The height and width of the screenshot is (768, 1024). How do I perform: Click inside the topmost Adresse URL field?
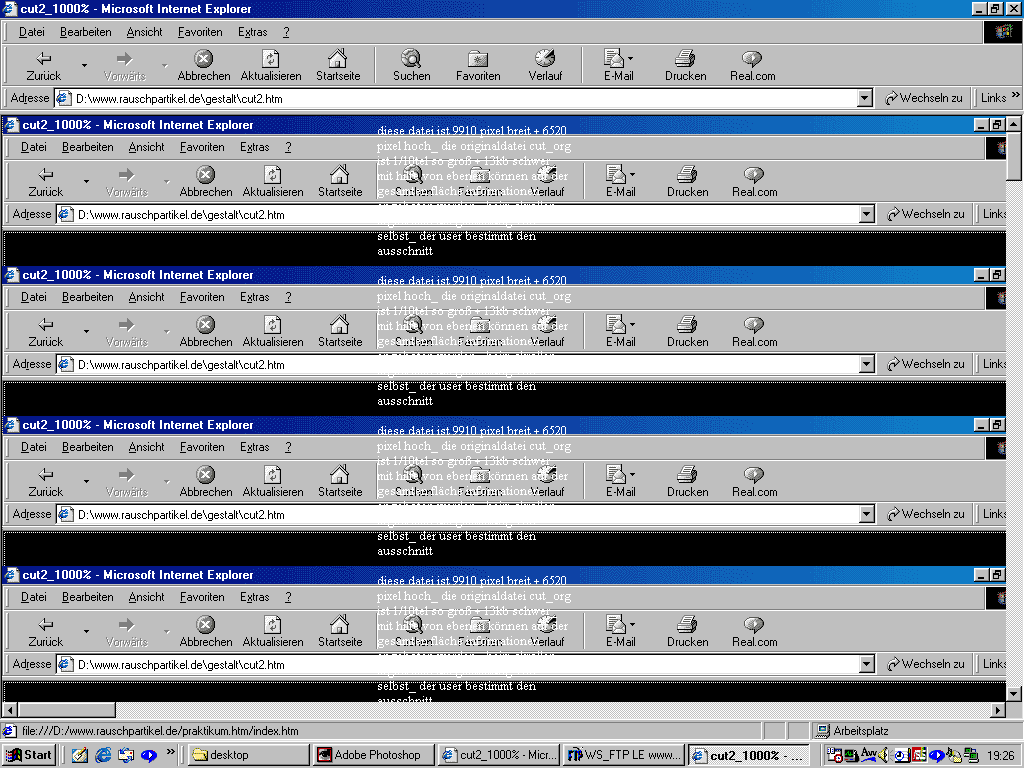pos(460,98)
